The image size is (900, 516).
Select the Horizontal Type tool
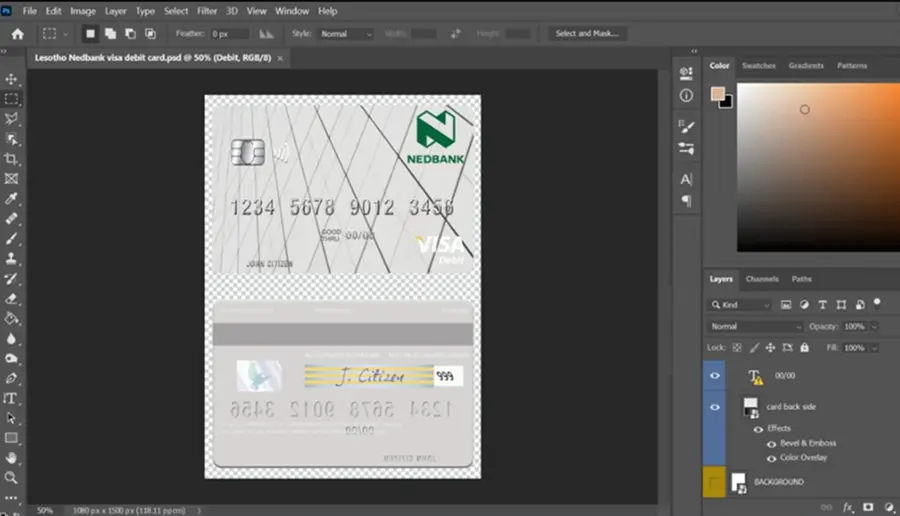coord(10,398)
